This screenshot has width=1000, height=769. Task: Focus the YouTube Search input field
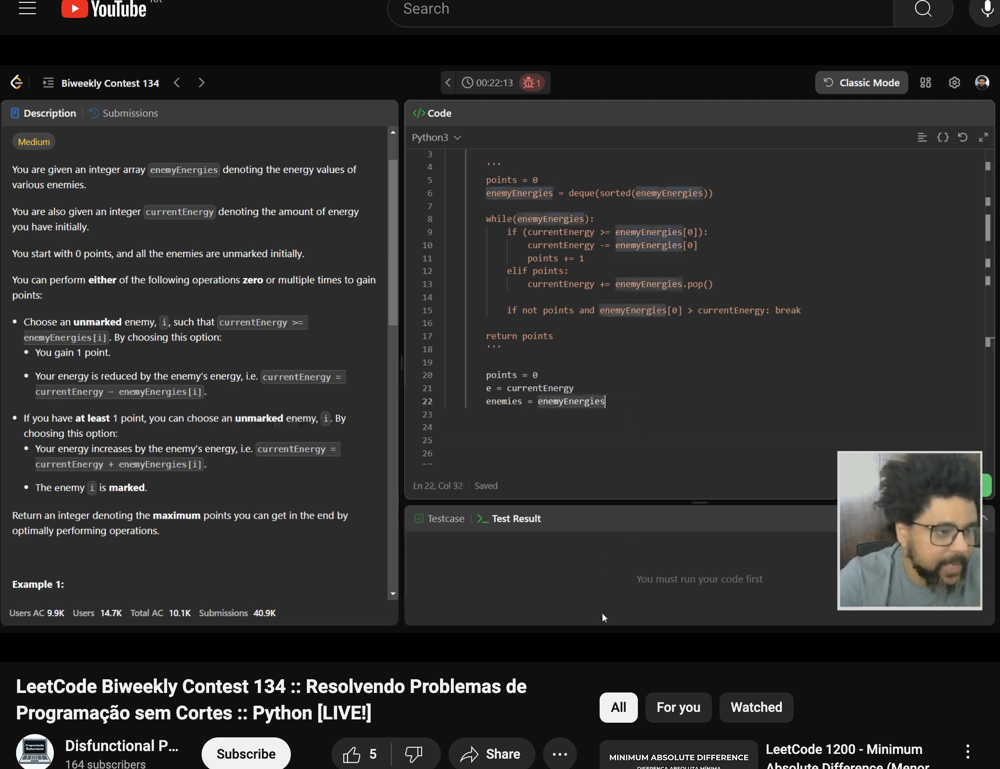click(x=640, y=10)
